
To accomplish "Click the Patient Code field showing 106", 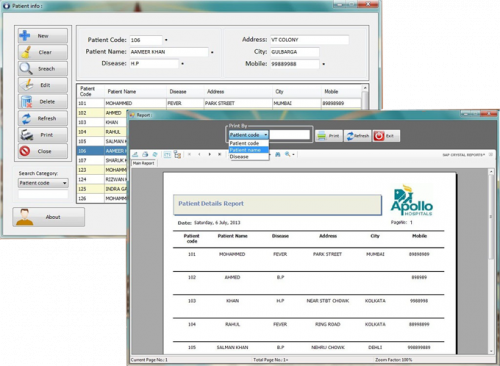I will (x=146, y=40).
